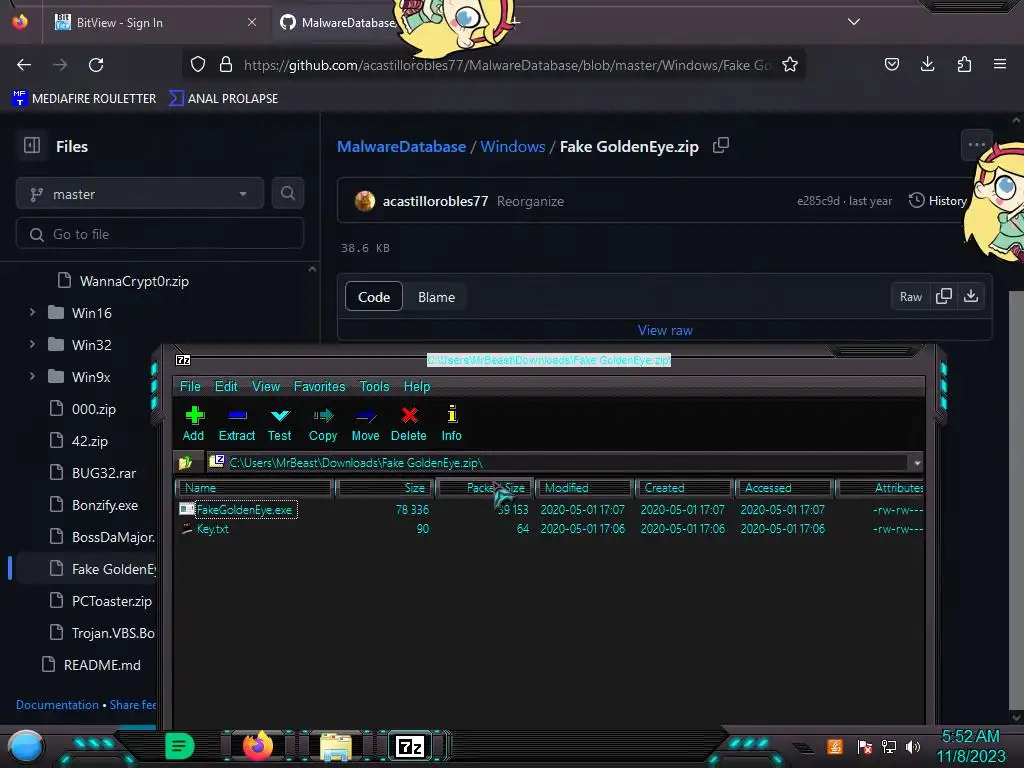Screen dimensions: 1024x768
Task: Open Firefox extensions menu
Action: point(964,64)
